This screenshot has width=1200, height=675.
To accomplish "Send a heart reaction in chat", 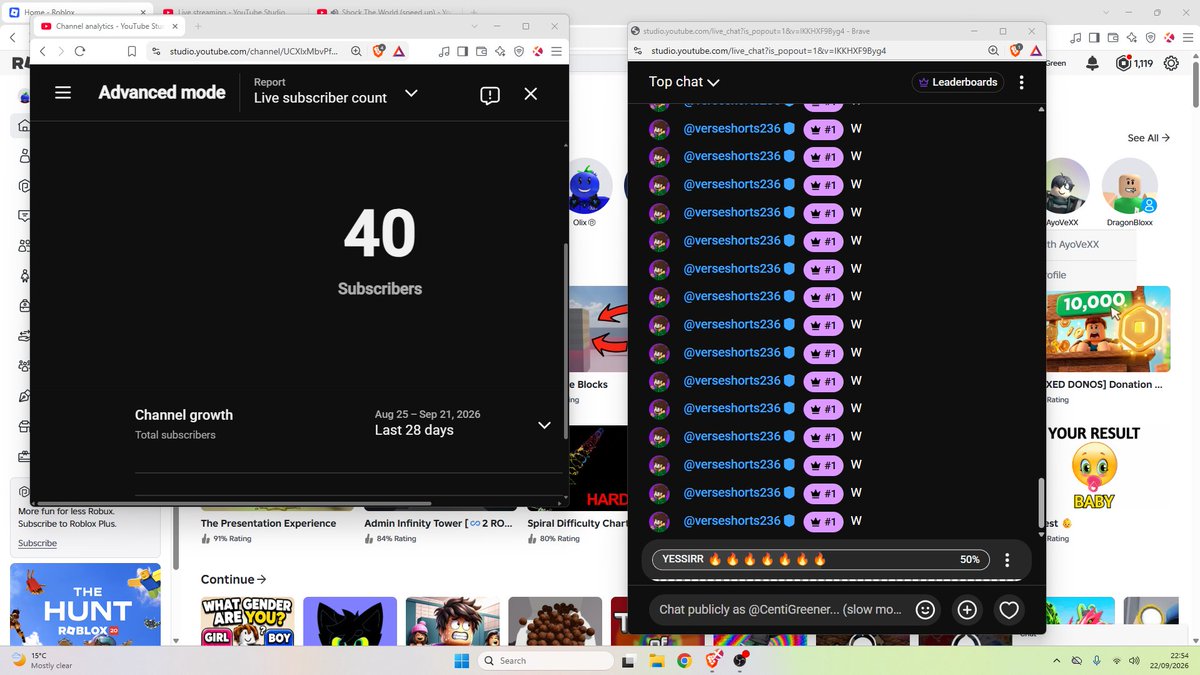I will click(1009, 609).
